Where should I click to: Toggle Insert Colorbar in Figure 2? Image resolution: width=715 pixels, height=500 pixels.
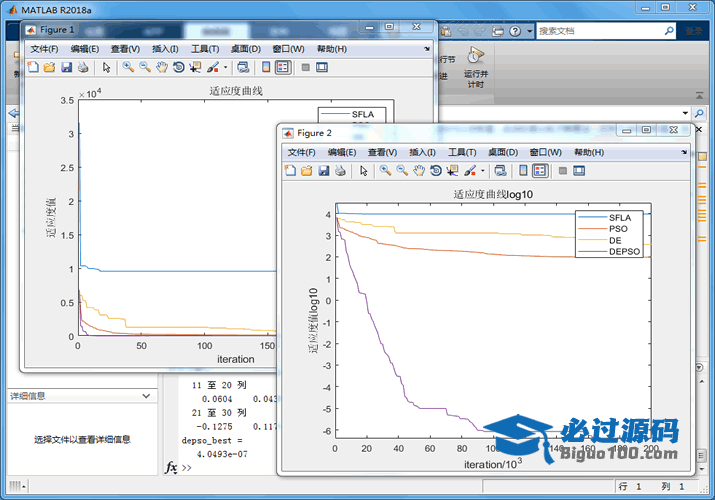click(523, 171)
